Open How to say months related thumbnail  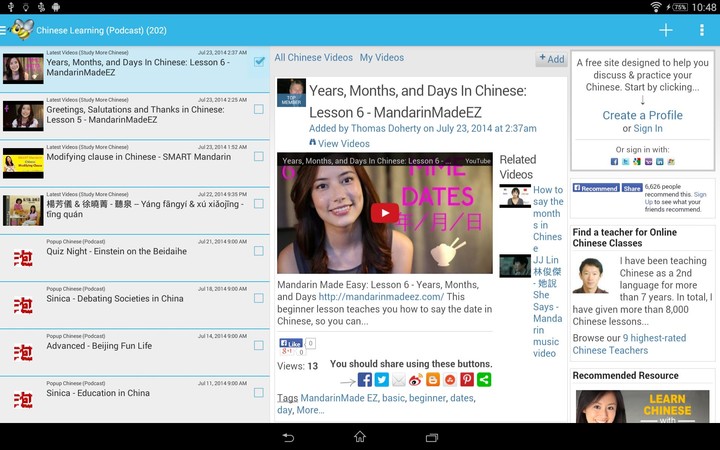[x=515, y=196]
